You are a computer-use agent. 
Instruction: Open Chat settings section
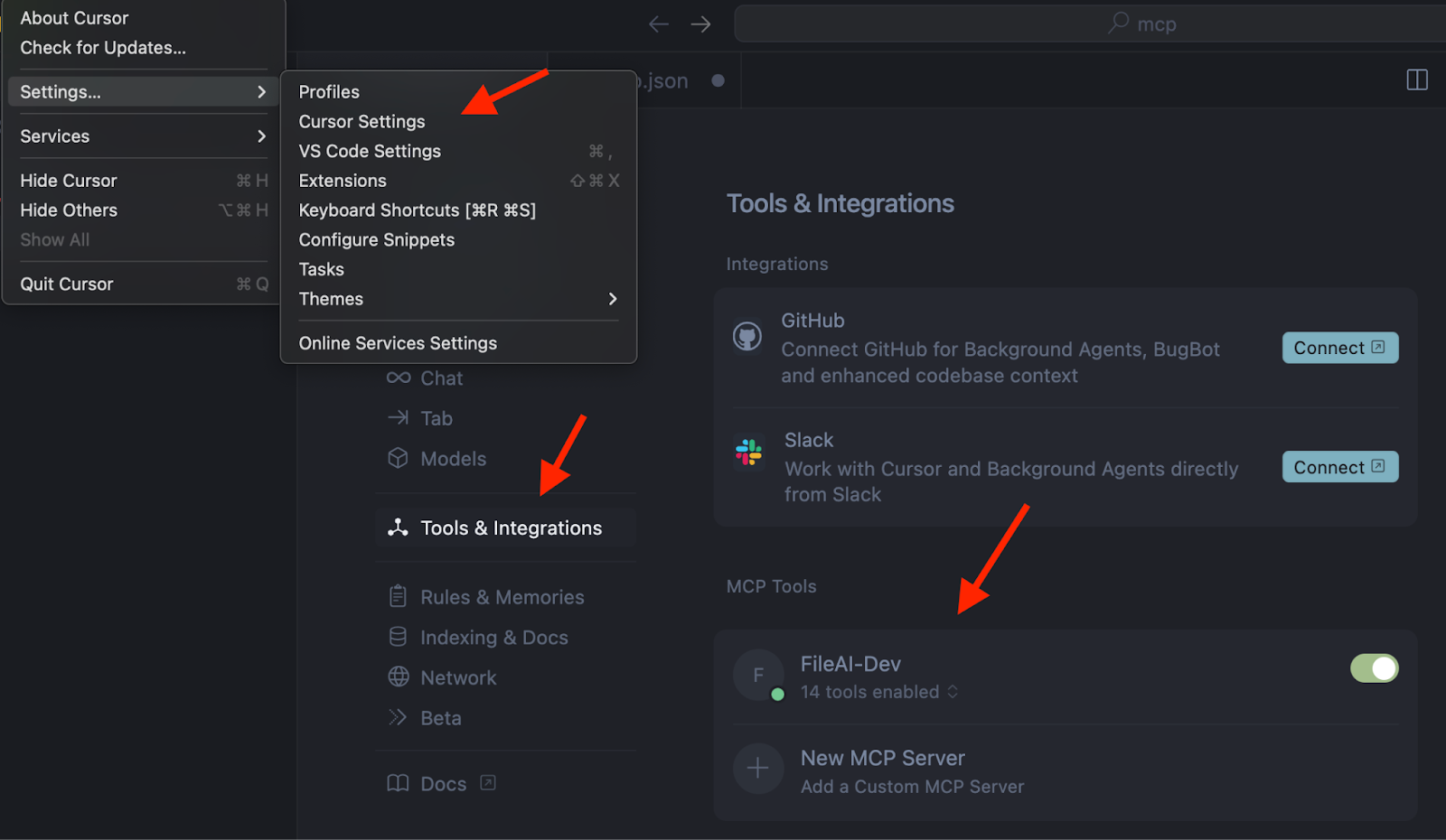(506, 378)
